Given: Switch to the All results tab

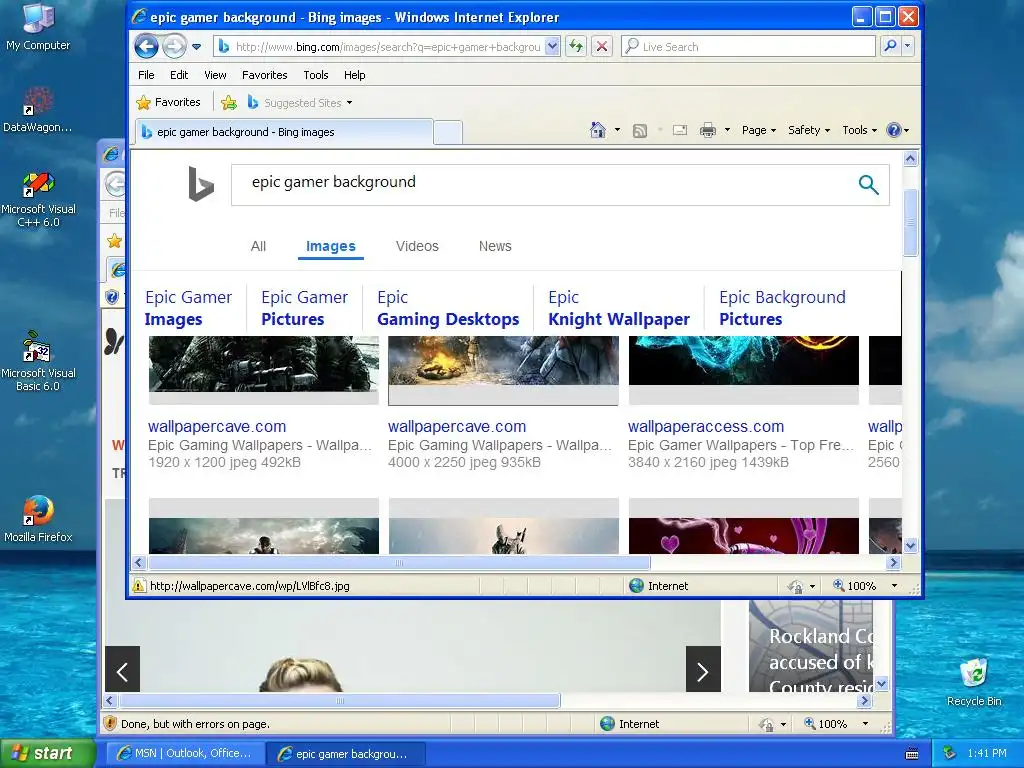Looking at the screenshot, I should [258, 246].
